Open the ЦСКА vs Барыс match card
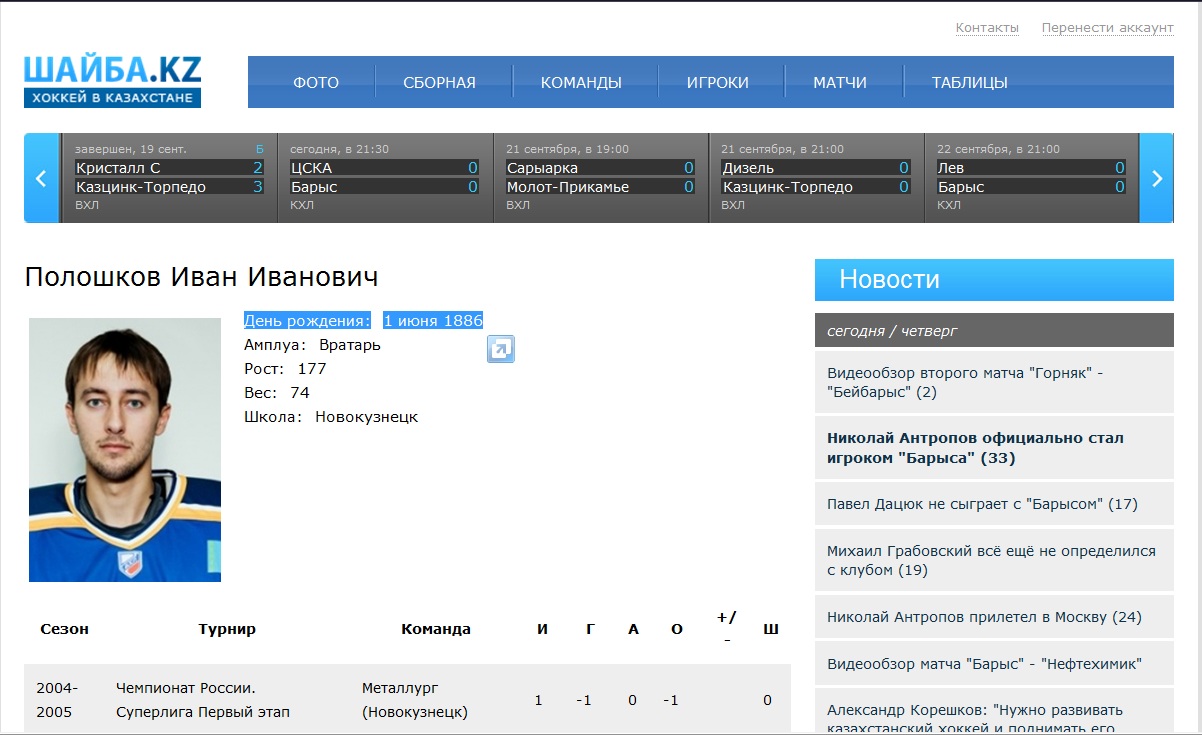This screenshot has width=1202, height=735. point(384,178)
